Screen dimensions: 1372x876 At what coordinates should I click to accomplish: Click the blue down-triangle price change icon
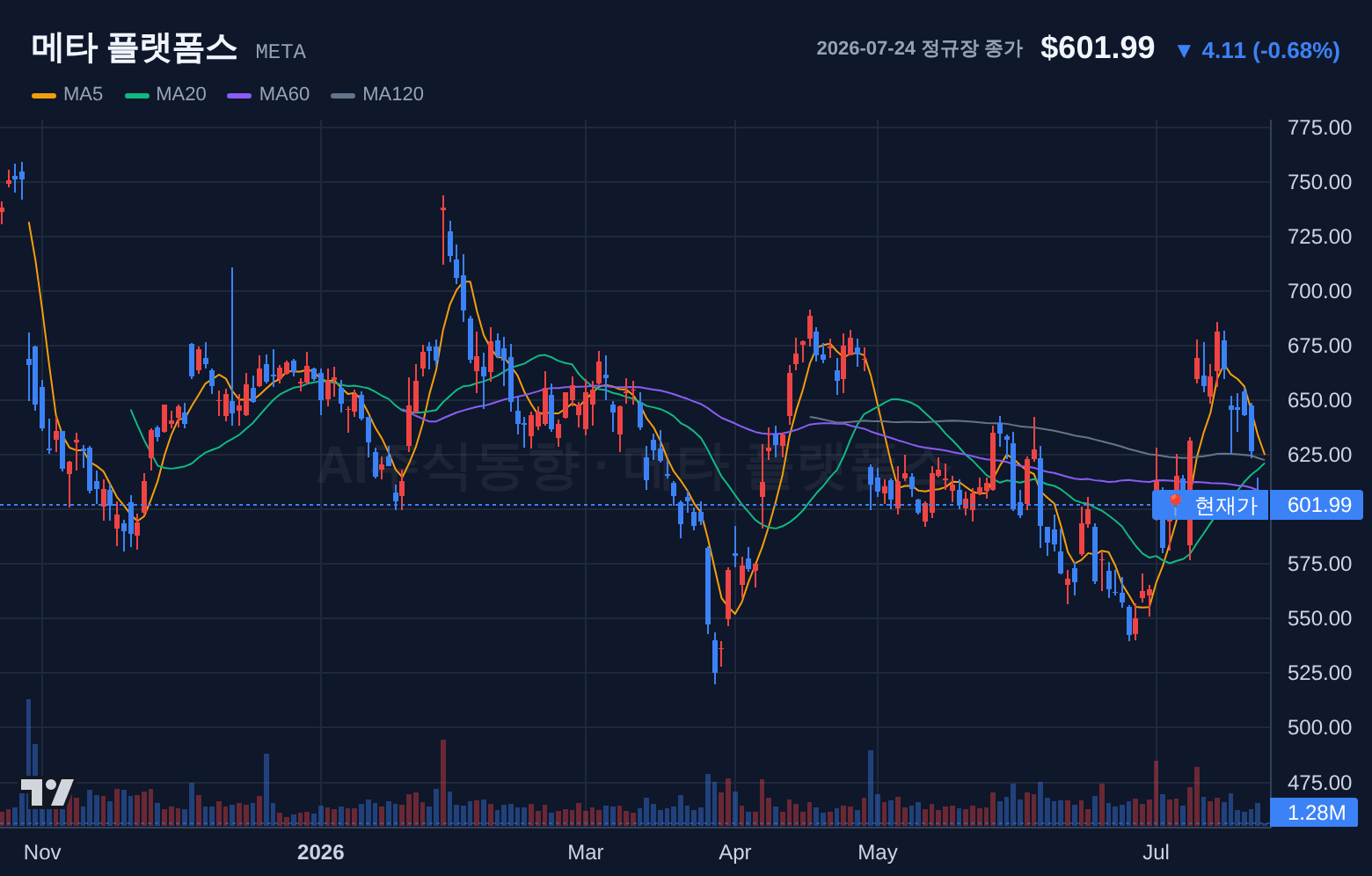[1184, 51]
